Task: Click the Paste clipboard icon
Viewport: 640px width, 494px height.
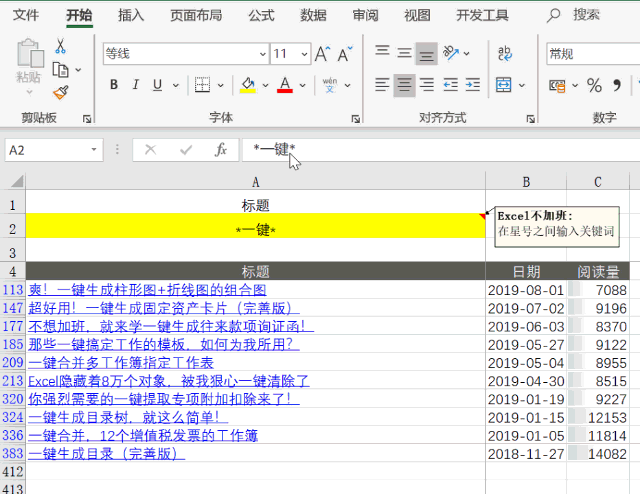Action: (30, 53)
